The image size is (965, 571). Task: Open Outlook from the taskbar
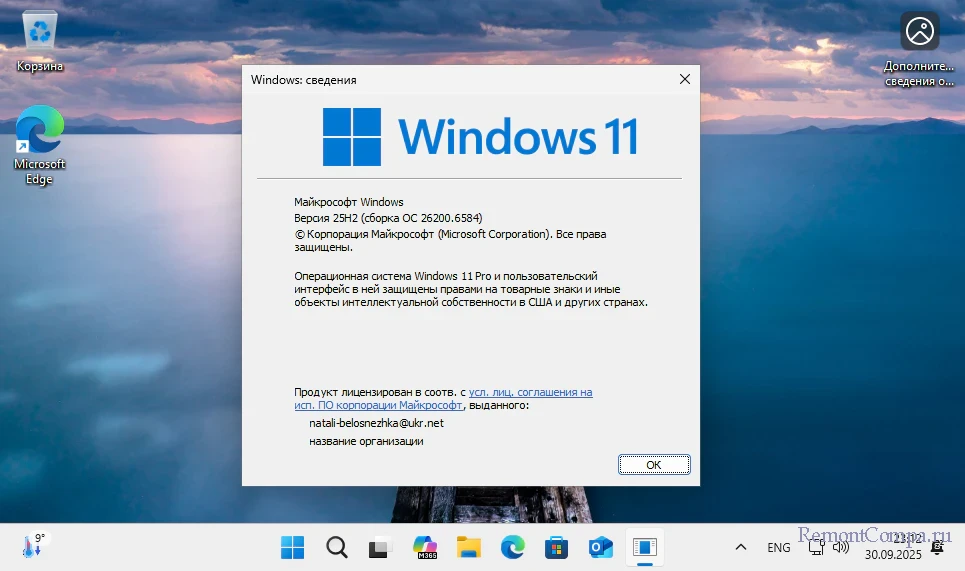point(600,547)
